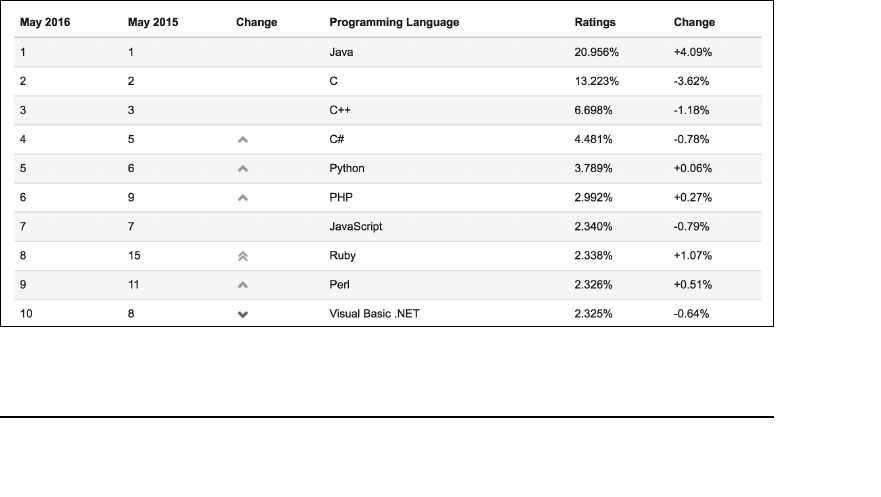Click the Programming Language column header
Screen dimensions: 881x497
point(394,22)
